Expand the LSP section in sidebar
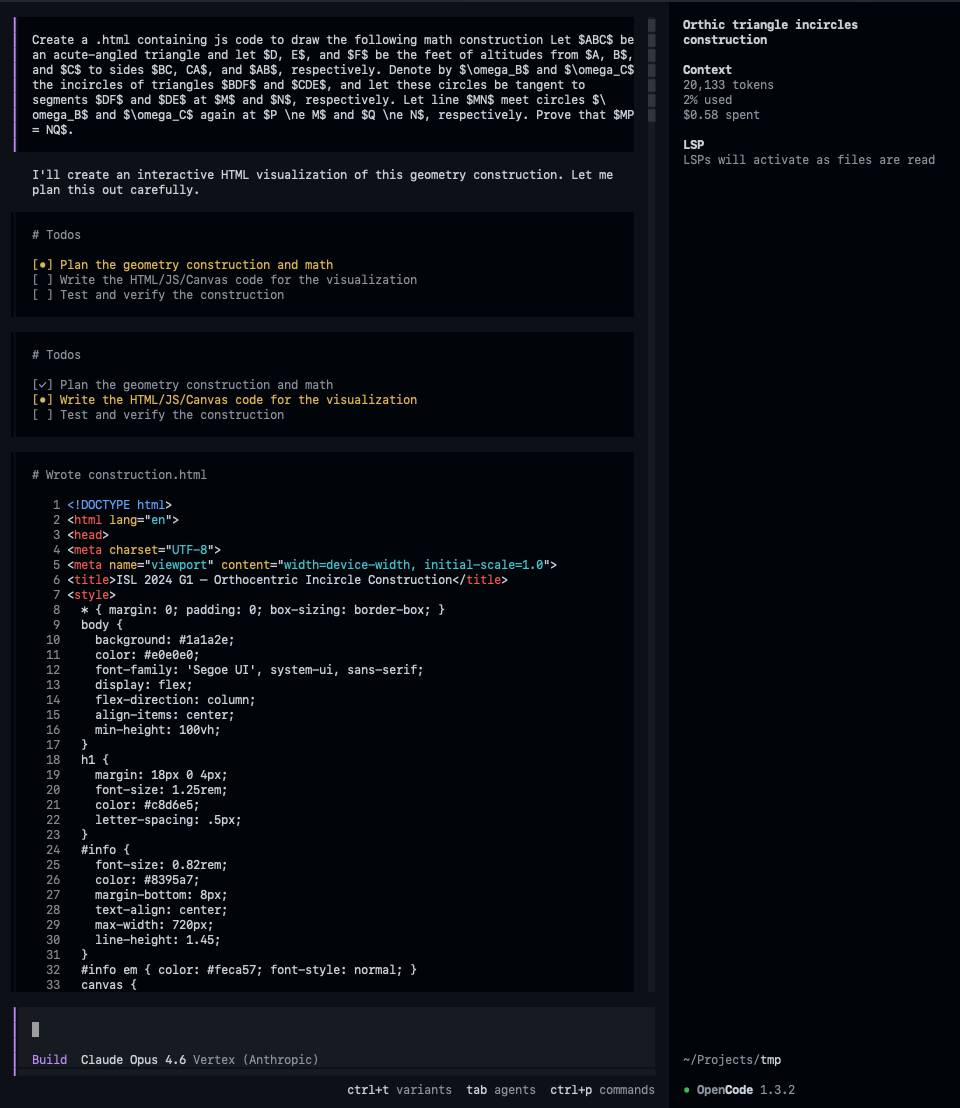The height and width of the screenshot is (1108, 960). click(693, 145)
